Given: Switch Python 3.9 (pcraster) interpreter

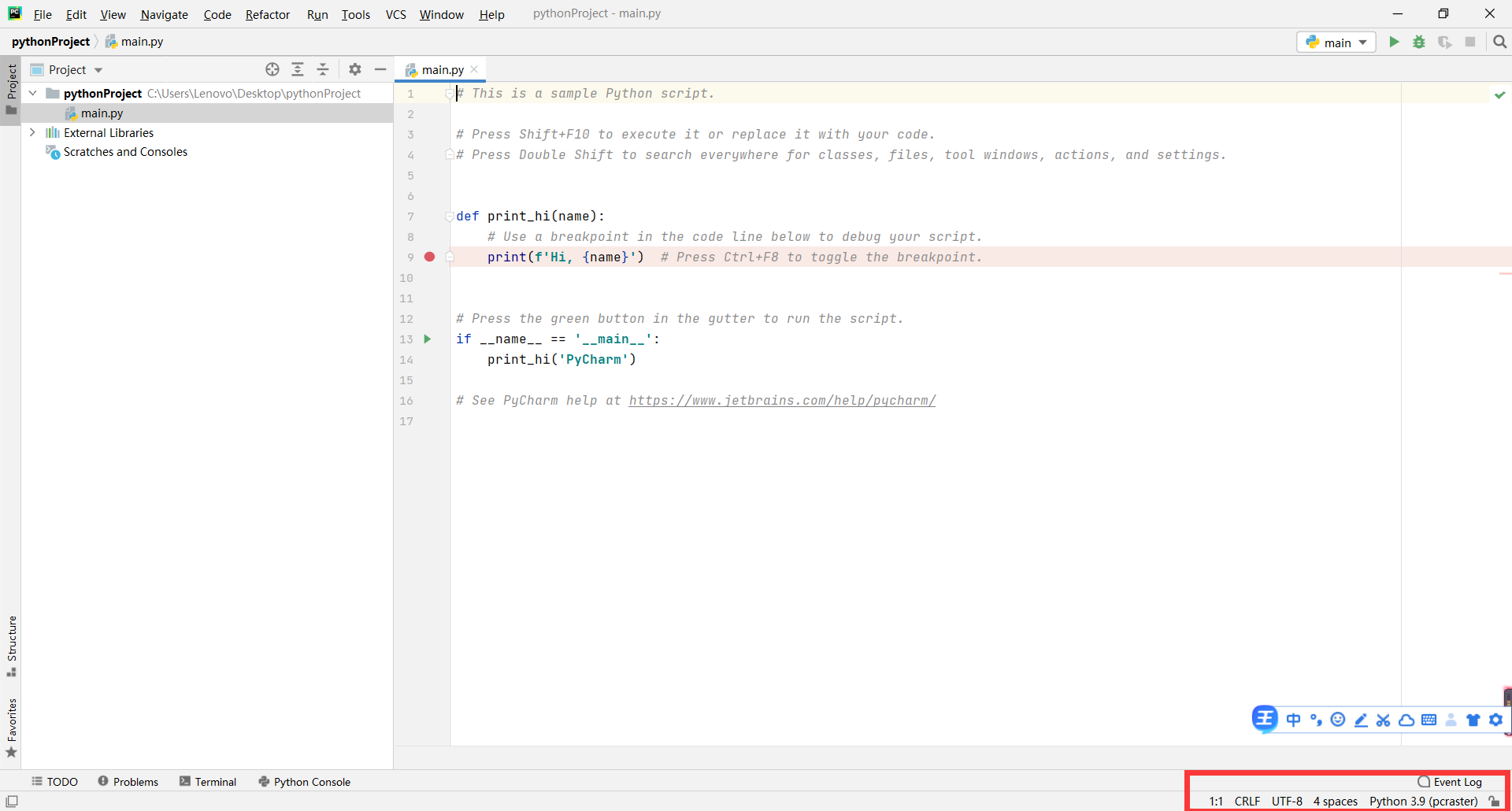Looking at the screenshot, I should 1423,801.
